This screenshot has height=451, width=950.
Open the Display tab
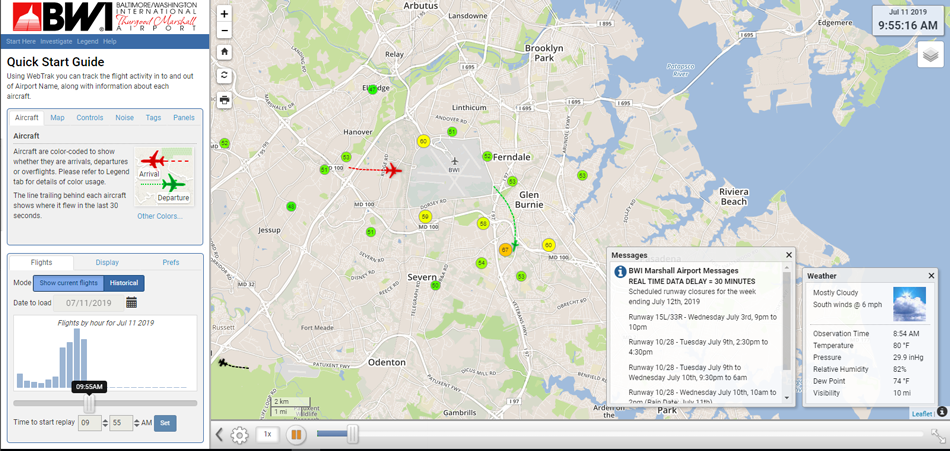106,262
